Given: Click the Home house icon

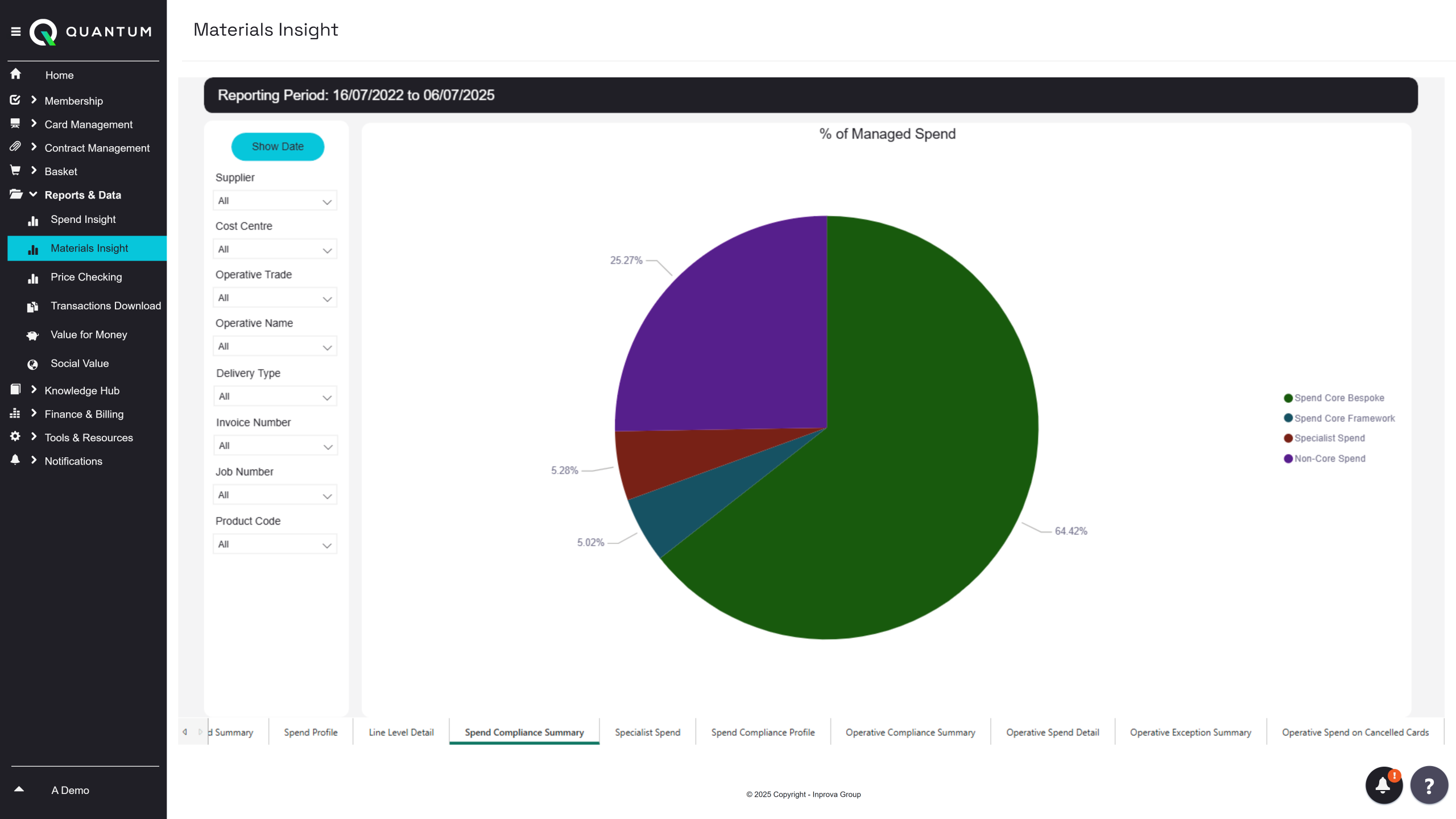Looking at the screenshot, I should coord(16,75).
